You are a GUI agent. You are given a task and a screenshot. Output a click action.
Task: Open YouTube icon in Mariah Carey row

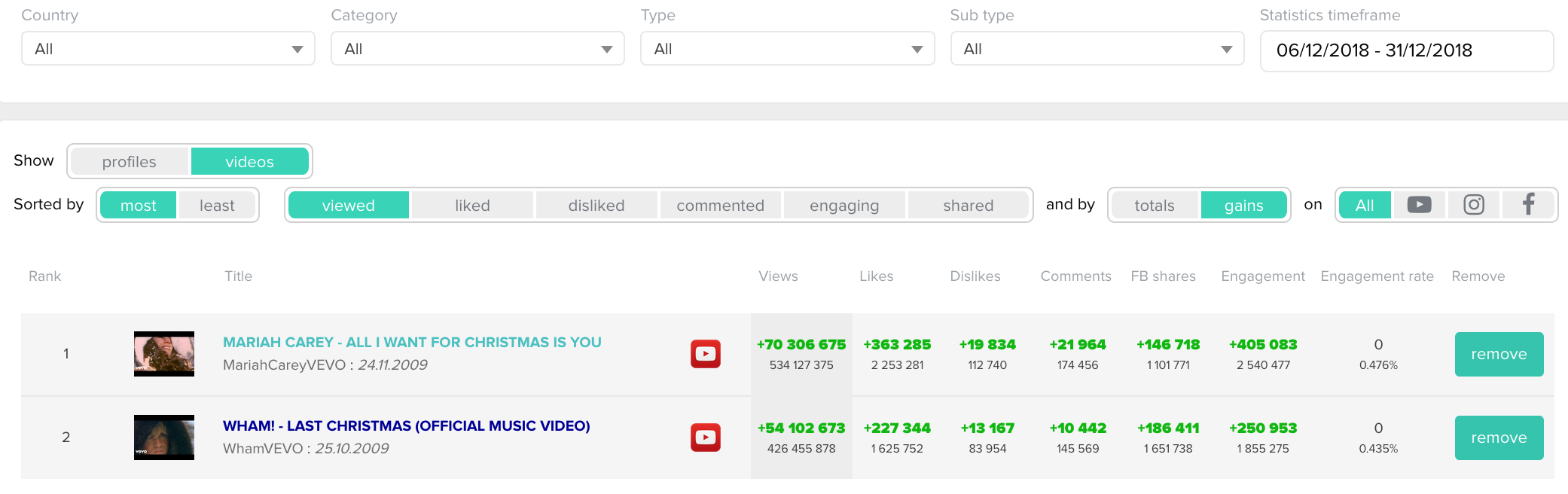[x=706, y=354]
